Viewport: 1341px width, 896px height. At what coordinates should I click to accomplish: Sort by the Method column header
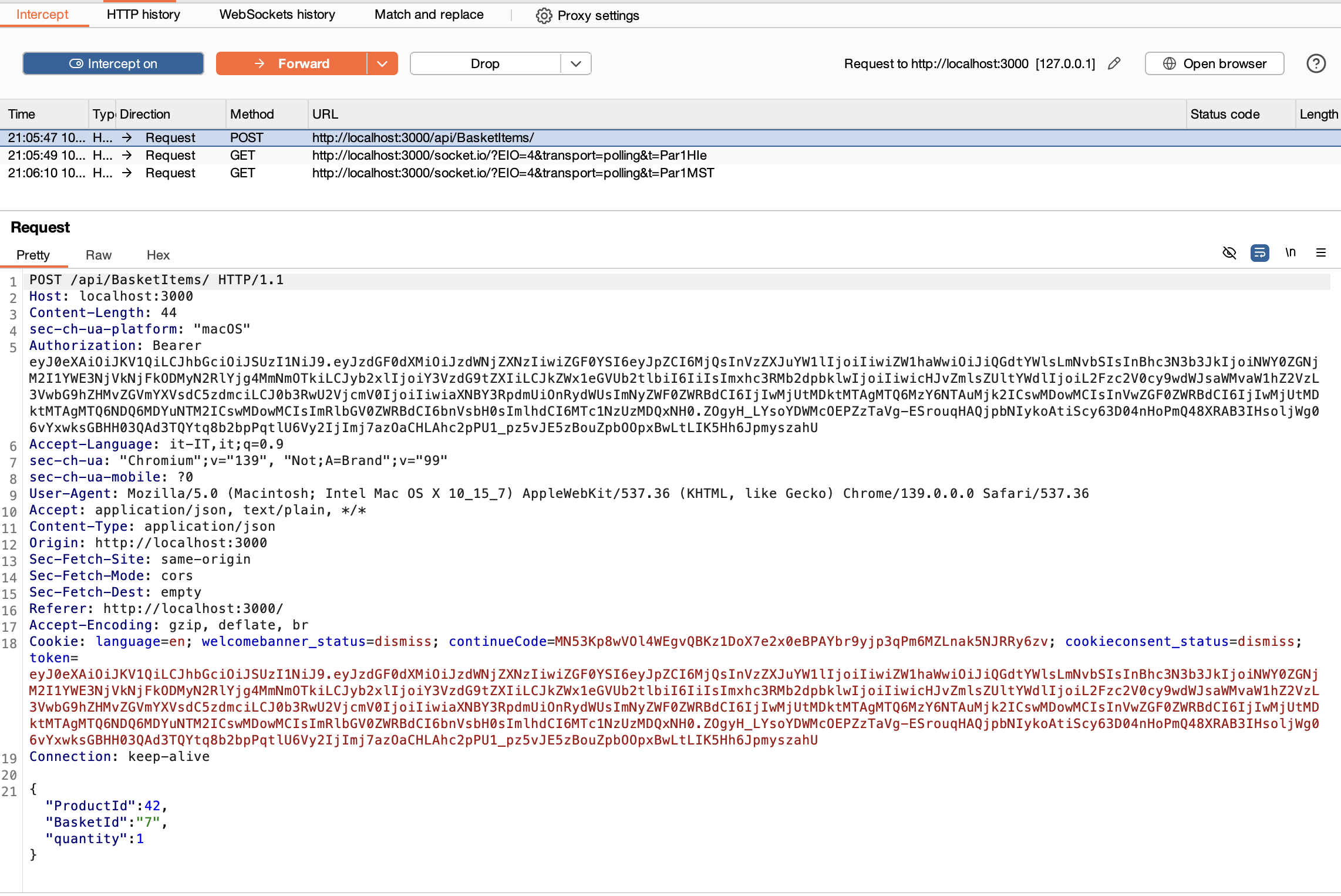[252, 114]
